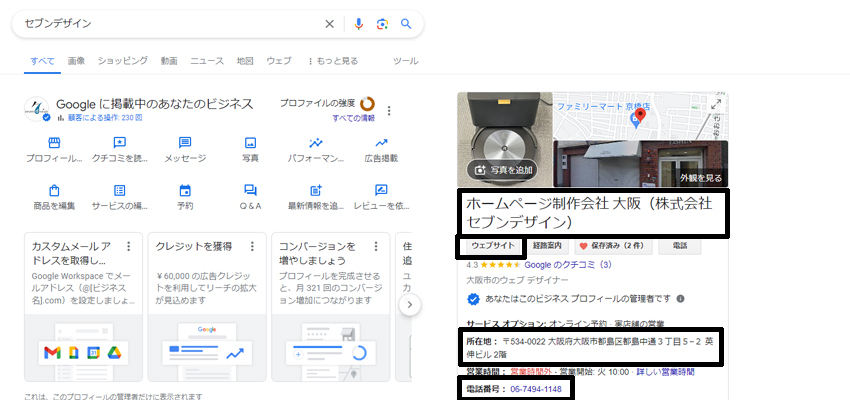Click the map thumbnail showing ファミリーマート
Screen dimensions: 850x400
640,116
